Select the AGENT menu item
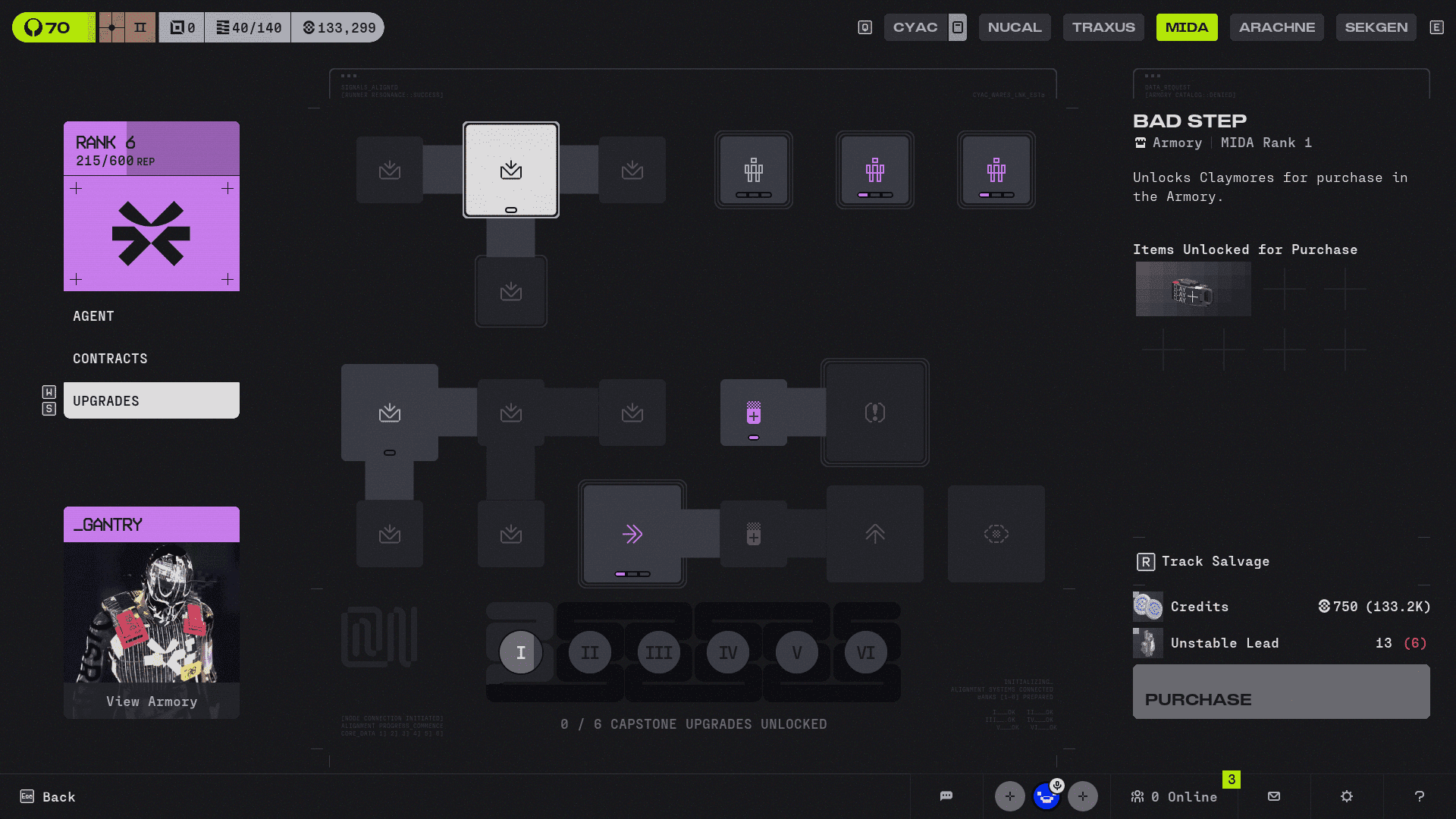 pyautogui.click(x=93, y=316)
